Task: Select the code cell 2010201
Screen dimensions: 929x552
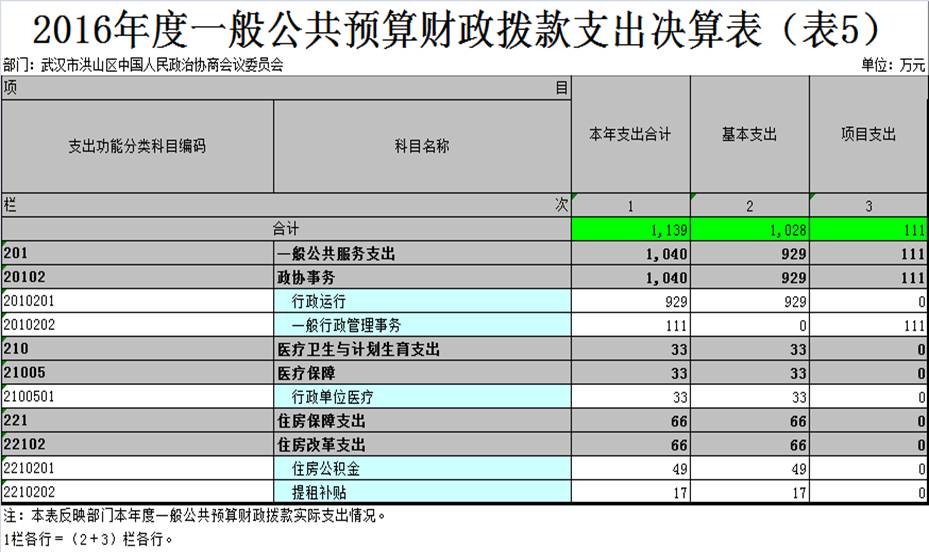Action: click(x=137, y=301)
